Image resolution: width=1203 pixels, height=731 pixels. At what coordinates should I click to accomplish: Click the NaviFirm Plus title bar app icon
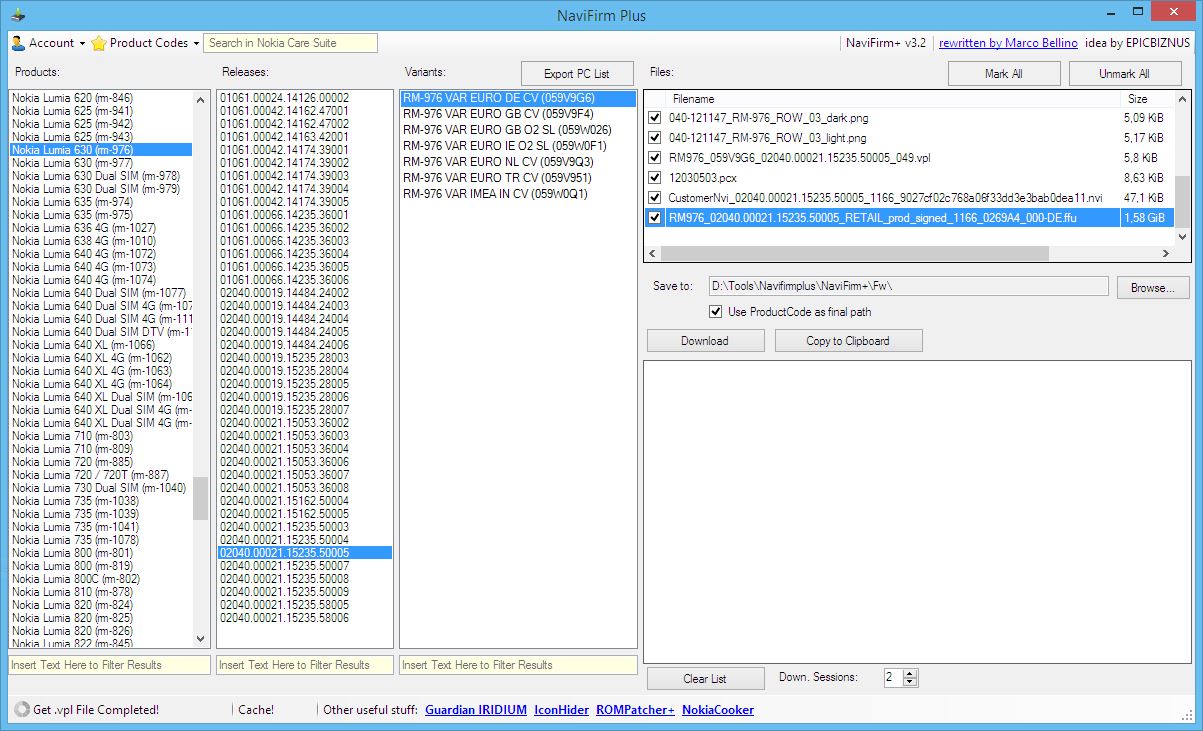pos(18,14)
